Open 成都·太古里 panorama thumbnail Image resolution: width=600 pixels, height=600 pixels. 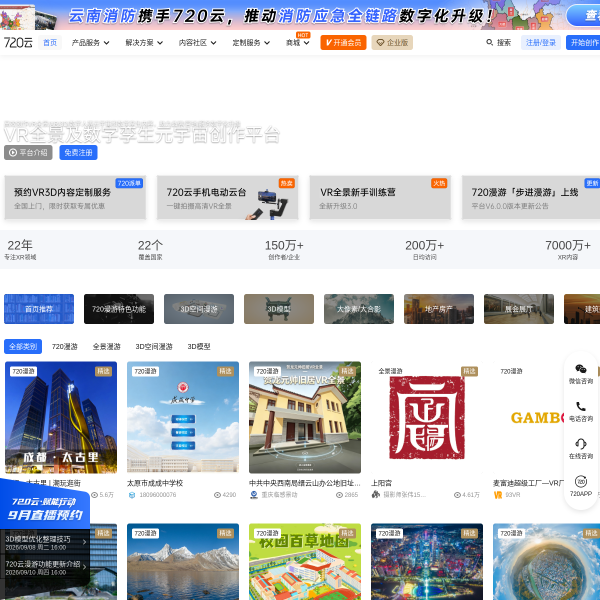[x=61, y=417]
